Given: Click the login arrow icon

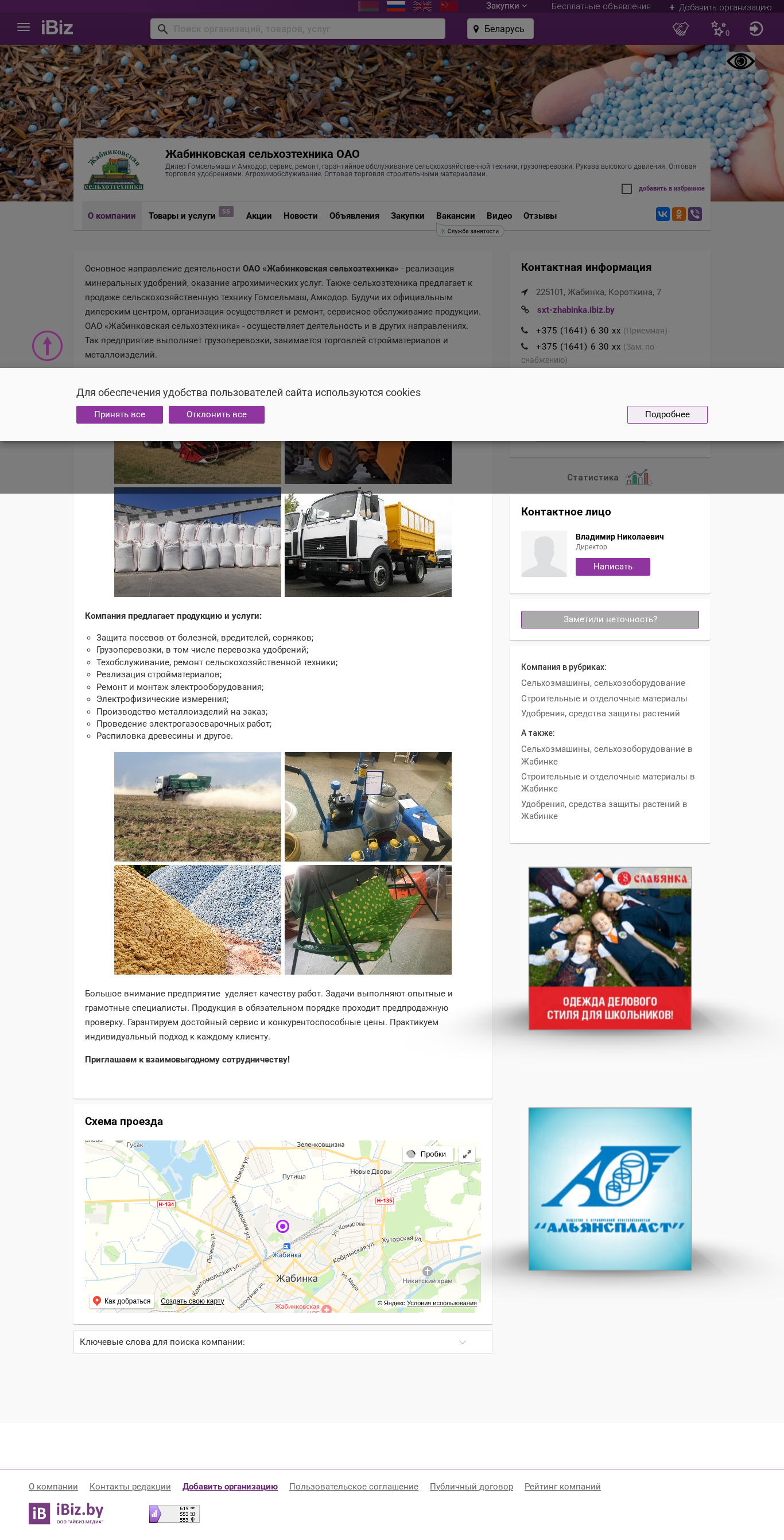Looking at the screenshot, I should point(756,28).
